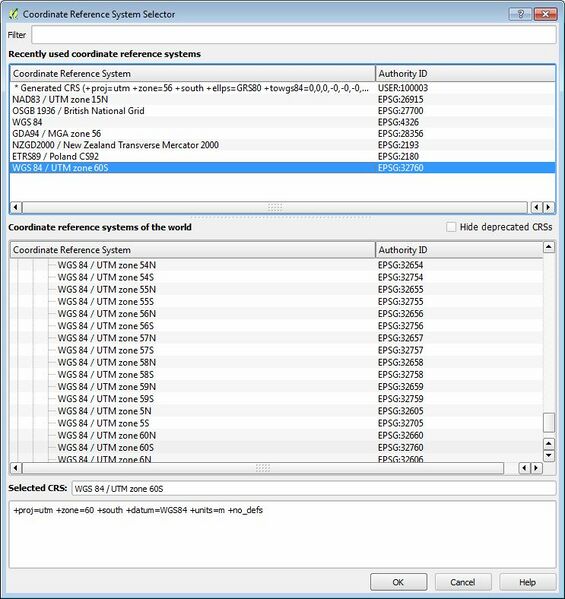Select WGS 84 / UTM zone 60S in world list

pos(105,448)
